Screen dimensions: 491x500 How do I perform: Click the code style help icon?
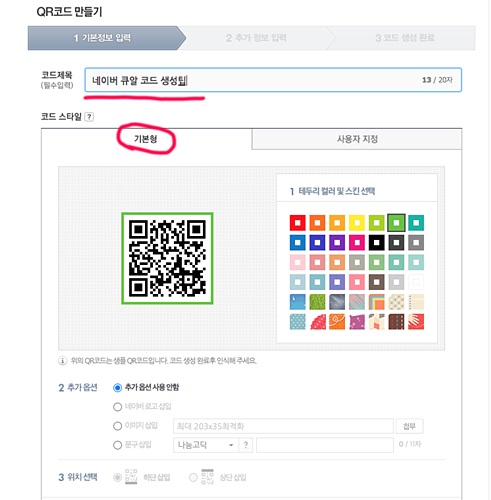89,117
